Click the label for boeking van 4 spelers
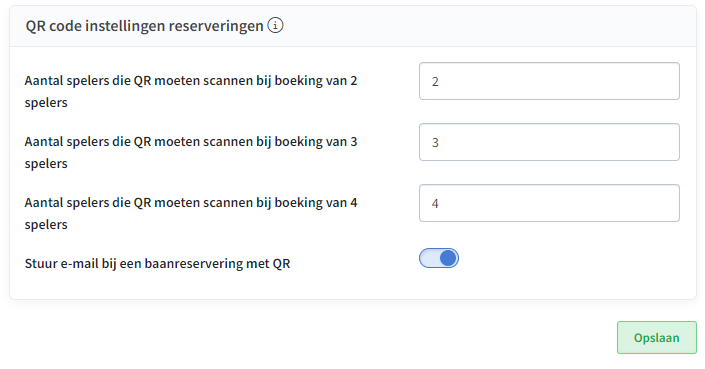This screenshot has width=705, height=369. click(191, 213)
